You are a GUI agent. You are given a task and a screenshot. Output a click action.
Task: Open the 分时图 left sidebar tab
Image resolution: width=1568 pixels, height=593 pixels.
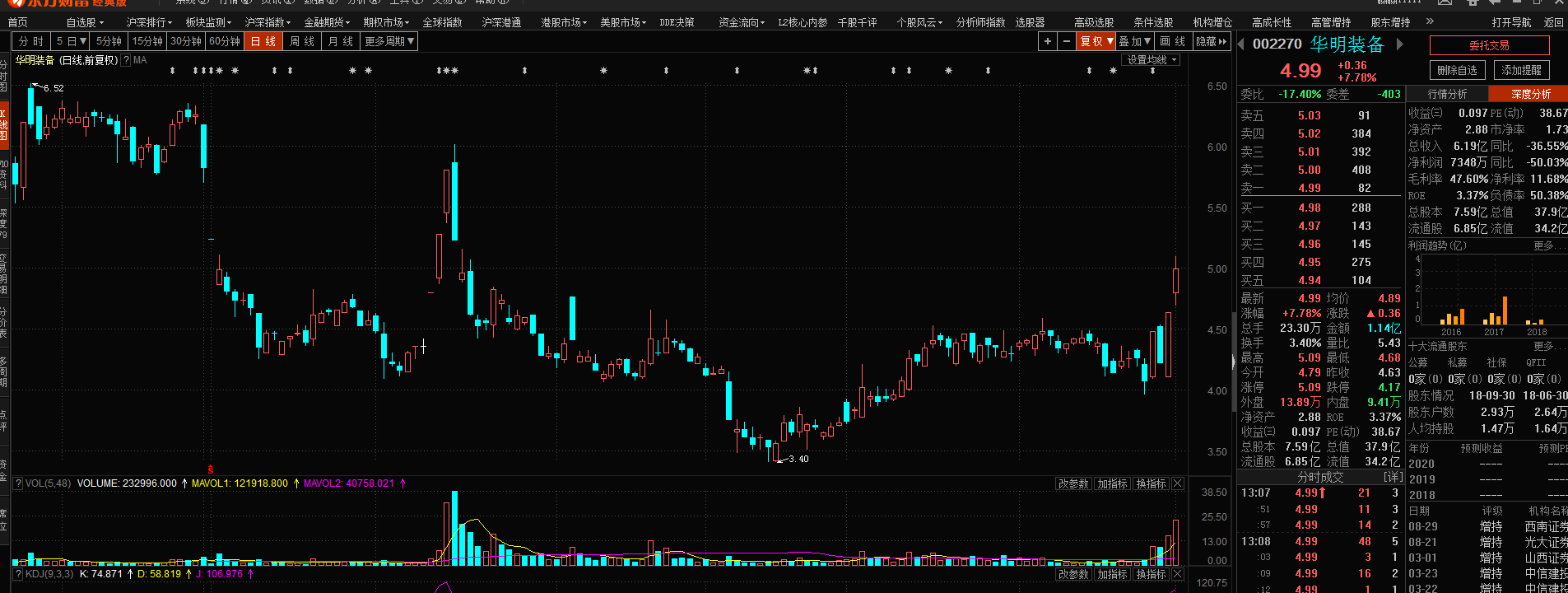pyautogui.click(x=4, y=74)
